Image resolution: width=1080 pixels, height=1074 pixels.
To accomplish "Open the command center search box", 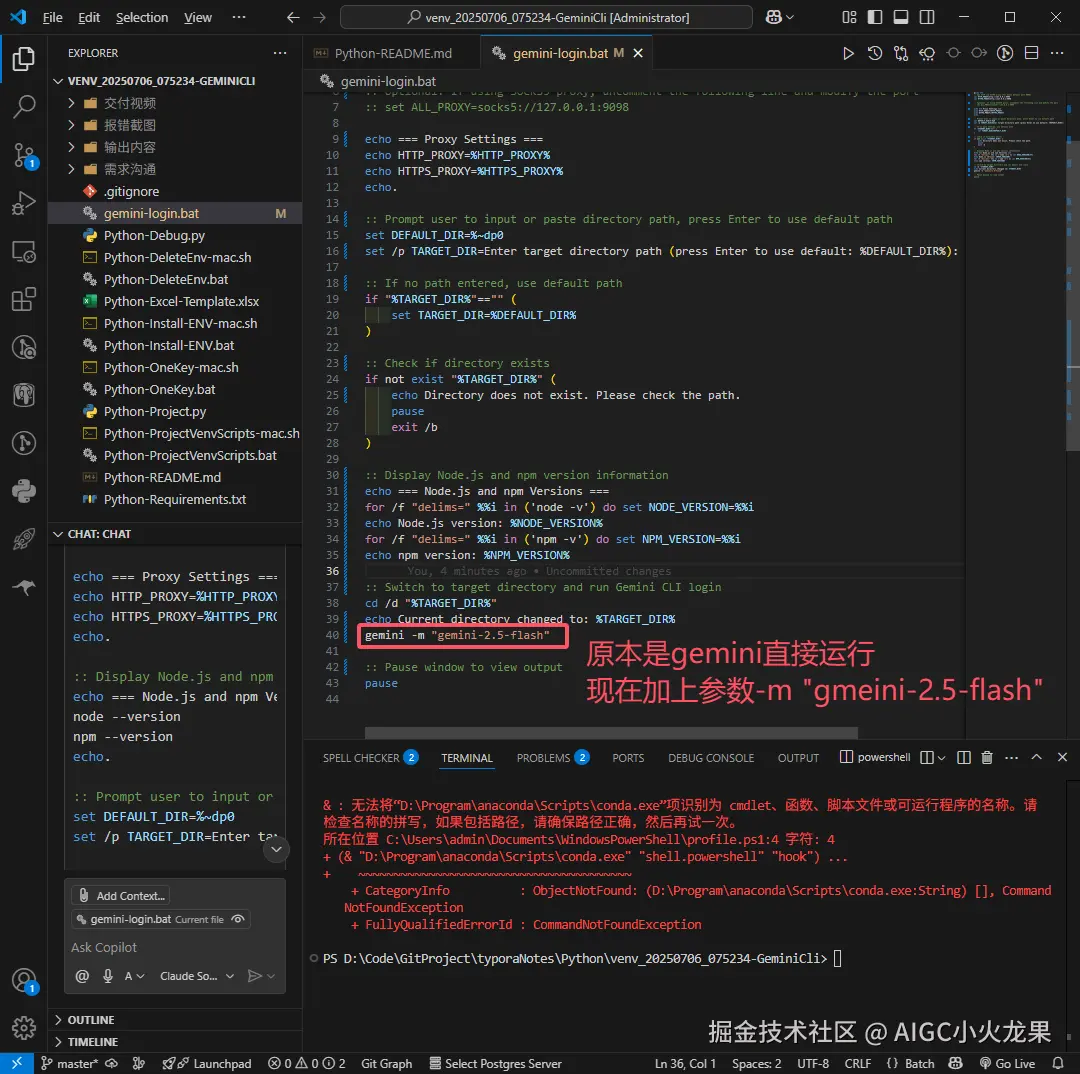I will click(546, 17).
